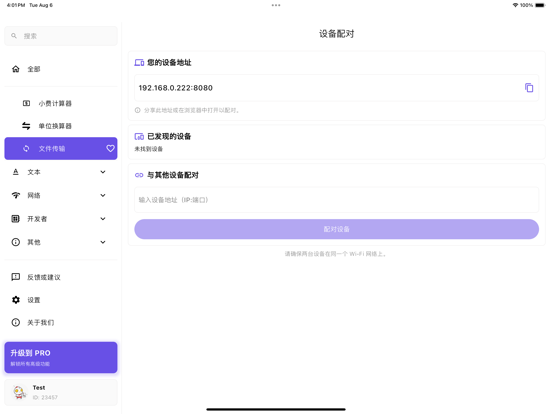Click the settings gear icon
Image resolution: width=552 pixels, height=414 pixels.
point(16,300)
